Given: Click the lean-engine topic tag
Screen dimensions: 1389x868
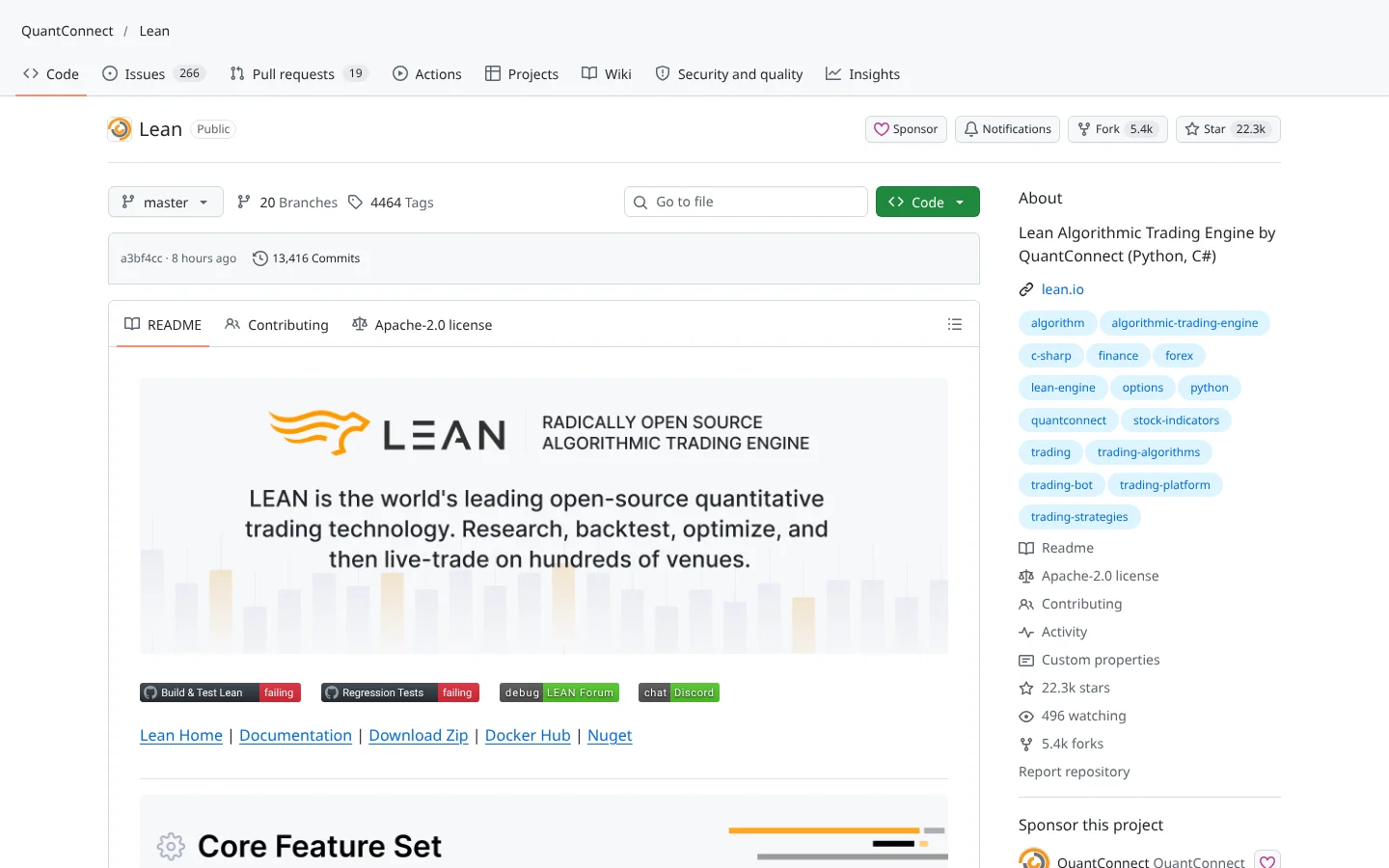Looking at the screenshot, I should [1063, 388].
